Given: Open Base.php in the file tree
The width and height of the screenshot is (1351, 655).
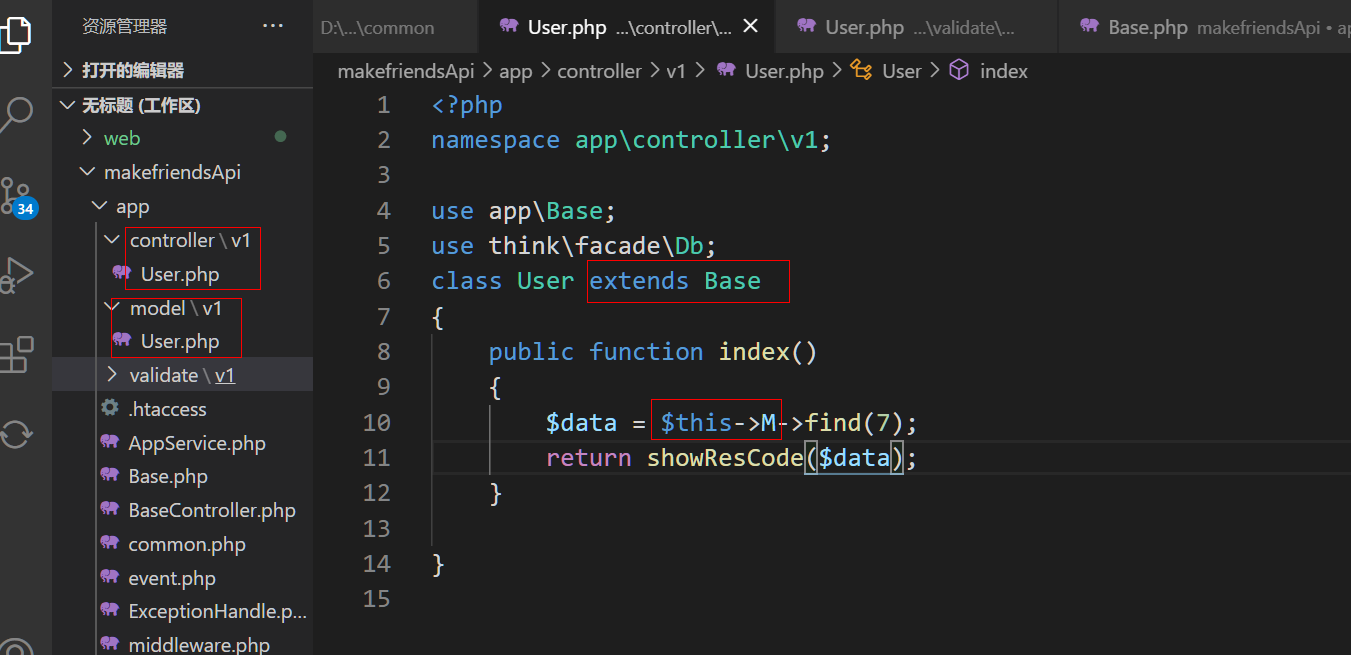Looking at the screenshot, I should pyautogui.click(x=168, y=476).
